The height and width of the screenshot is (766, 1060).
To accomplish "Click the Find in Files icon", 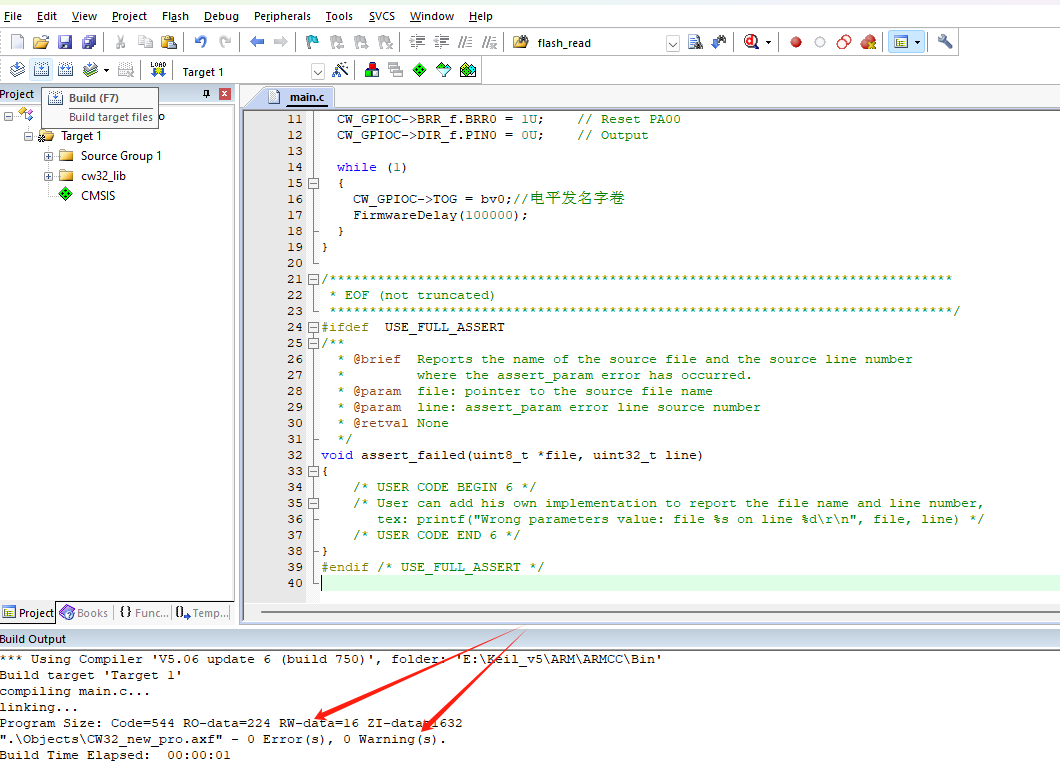I will 520,43.
